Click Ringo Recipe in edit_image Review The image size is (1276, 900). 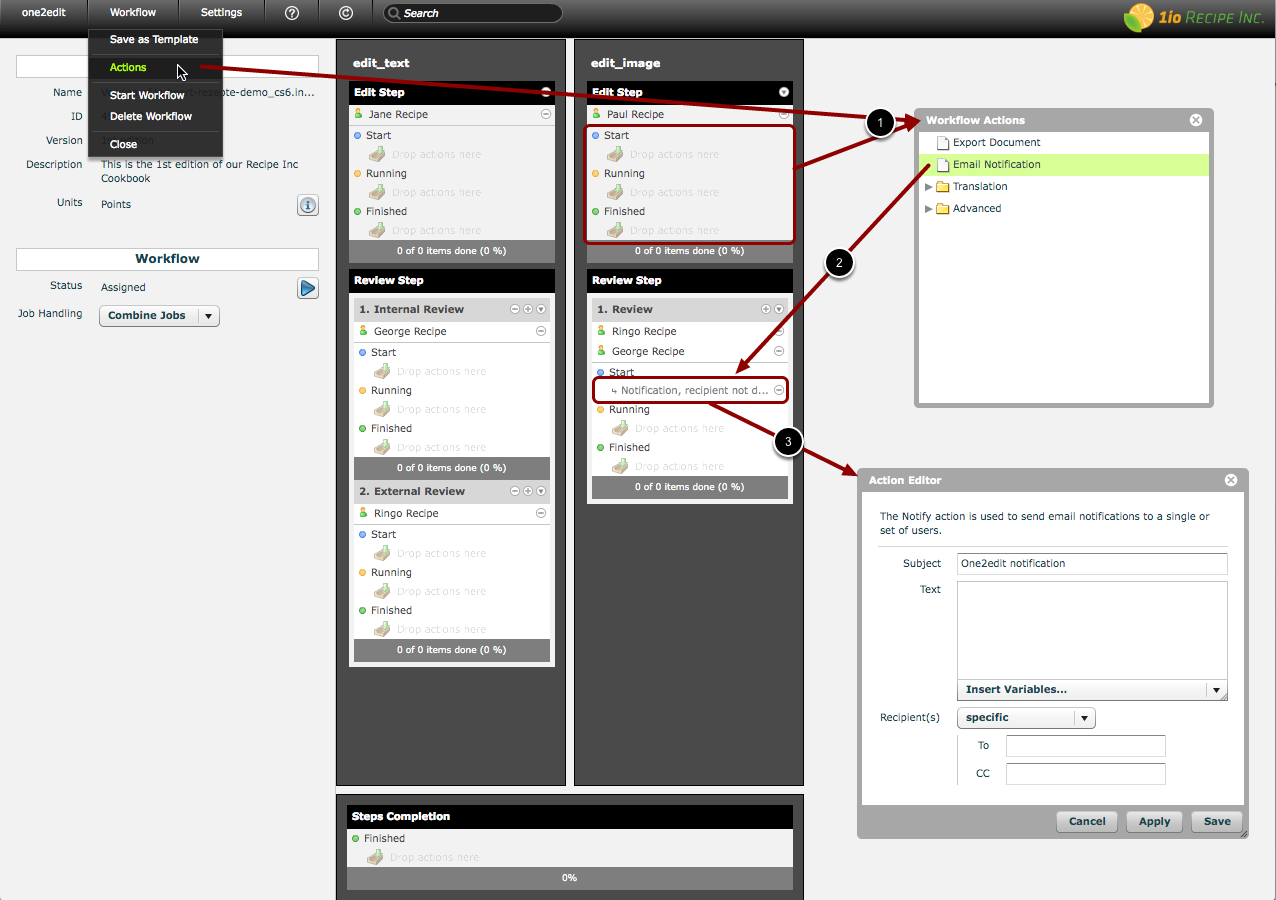point(644,331)
